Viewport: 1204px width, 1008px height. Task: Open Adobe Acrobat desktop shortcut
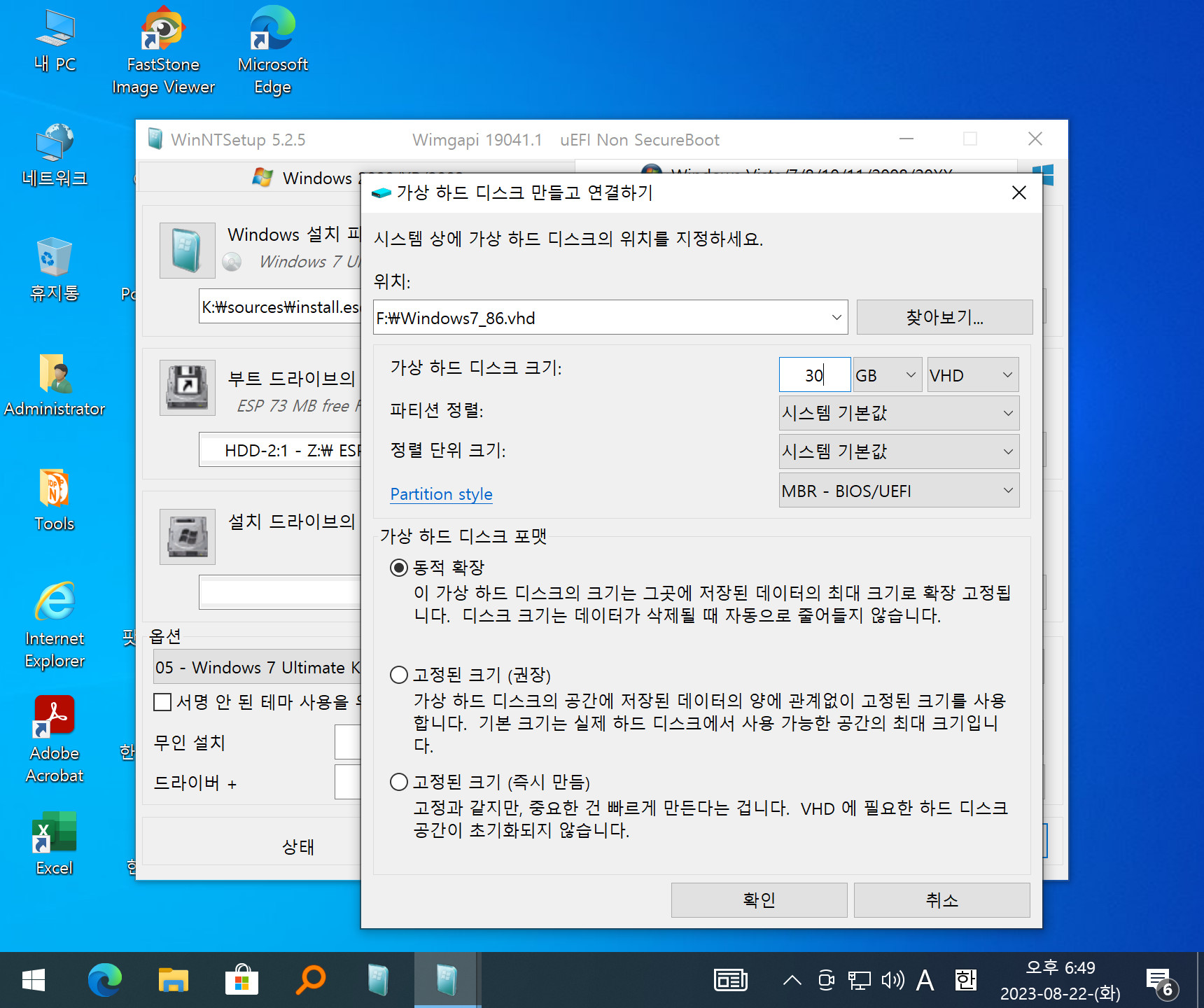click(x=55, y=739)
